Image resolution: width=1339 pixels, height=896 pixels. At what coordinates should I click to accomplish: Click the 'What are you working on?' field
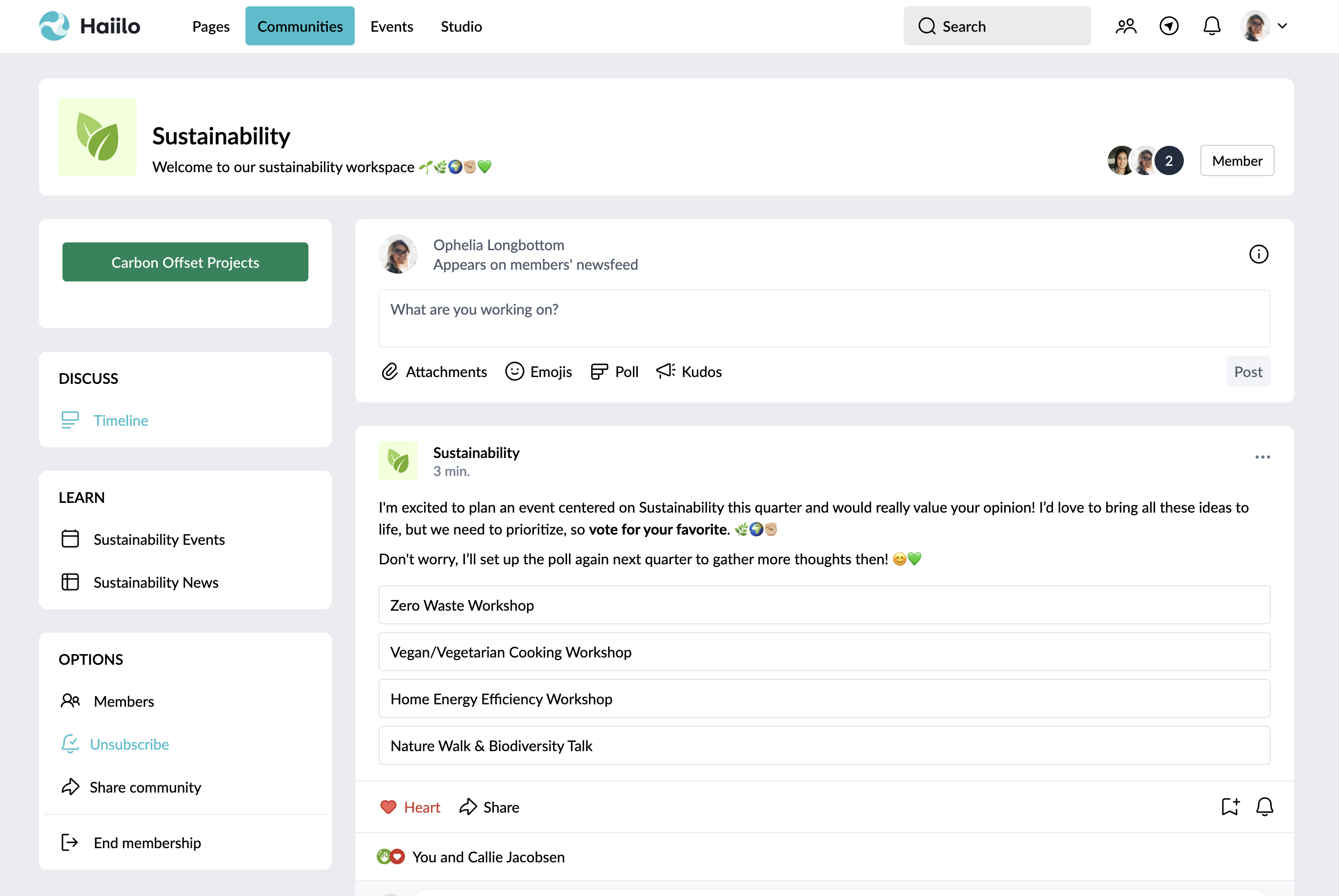[824, 319]
